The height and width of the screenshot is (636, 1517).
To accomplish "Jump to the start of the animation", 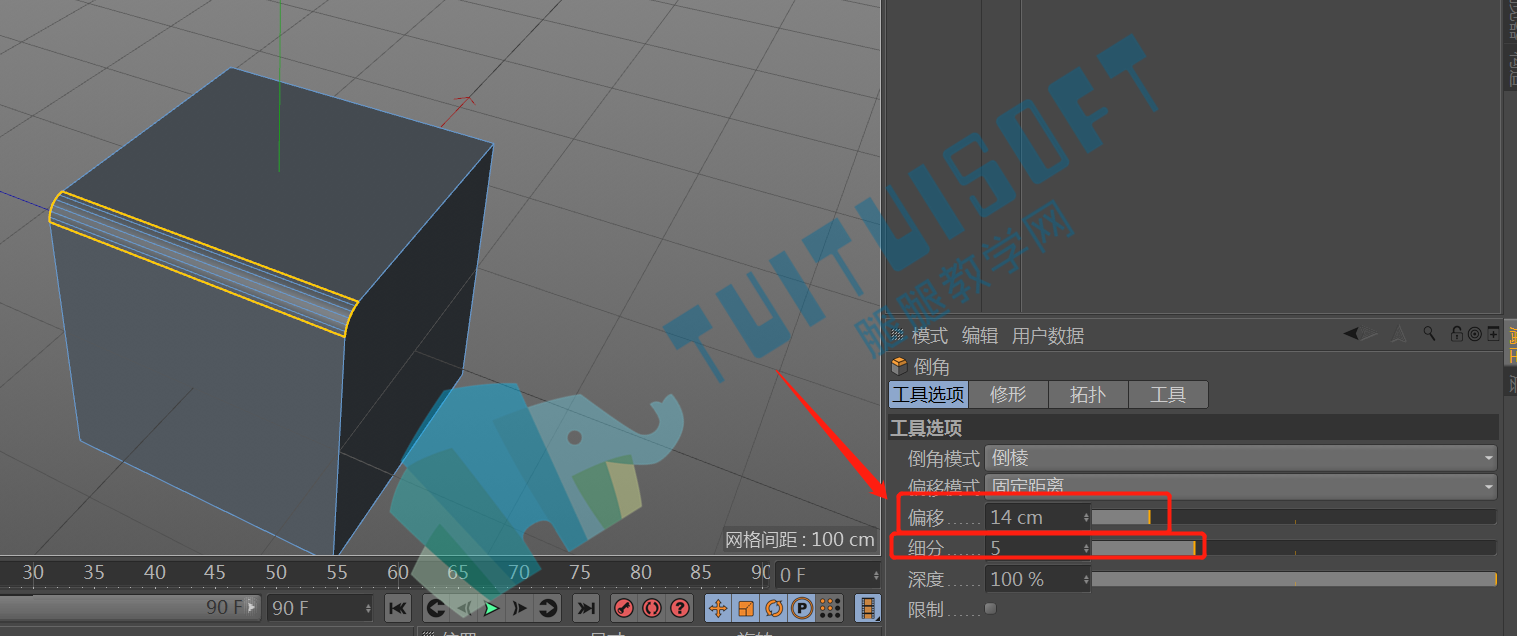I will pyautogui.click(x=397, y=607).
